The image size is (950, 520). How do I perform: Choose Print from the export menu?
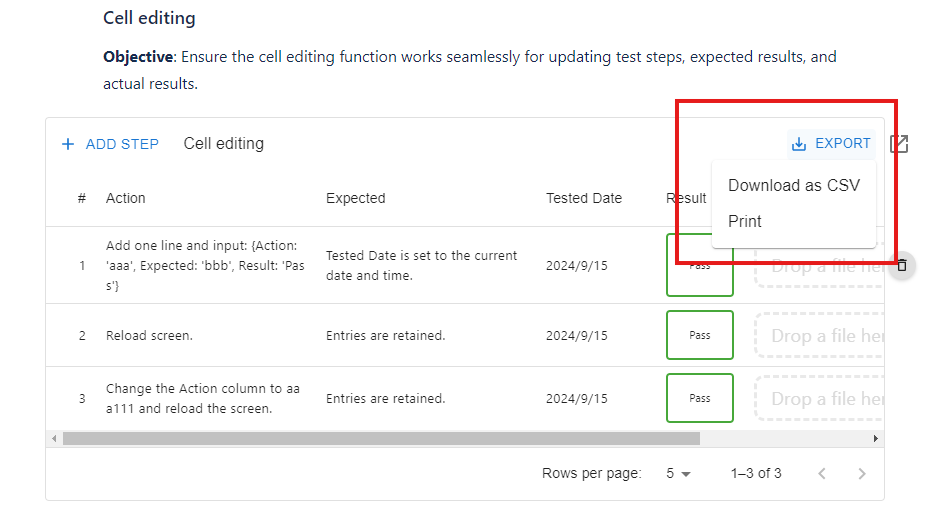[745, 221]
